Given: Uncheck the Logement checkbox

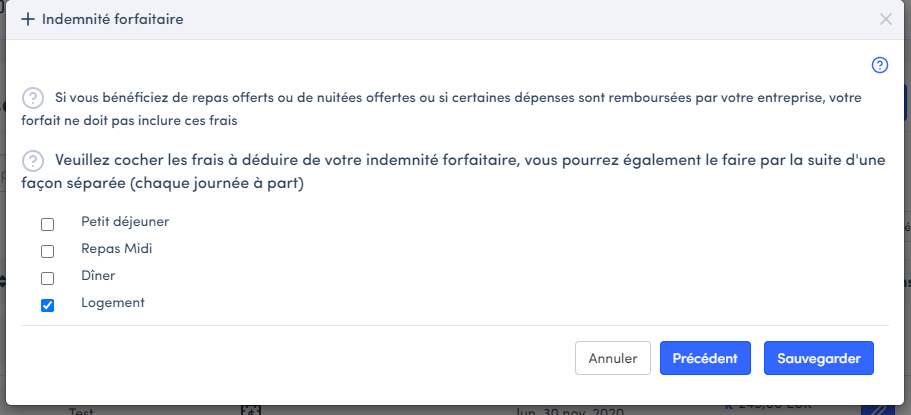Looking at the screenshot, I should coord(47,305).
